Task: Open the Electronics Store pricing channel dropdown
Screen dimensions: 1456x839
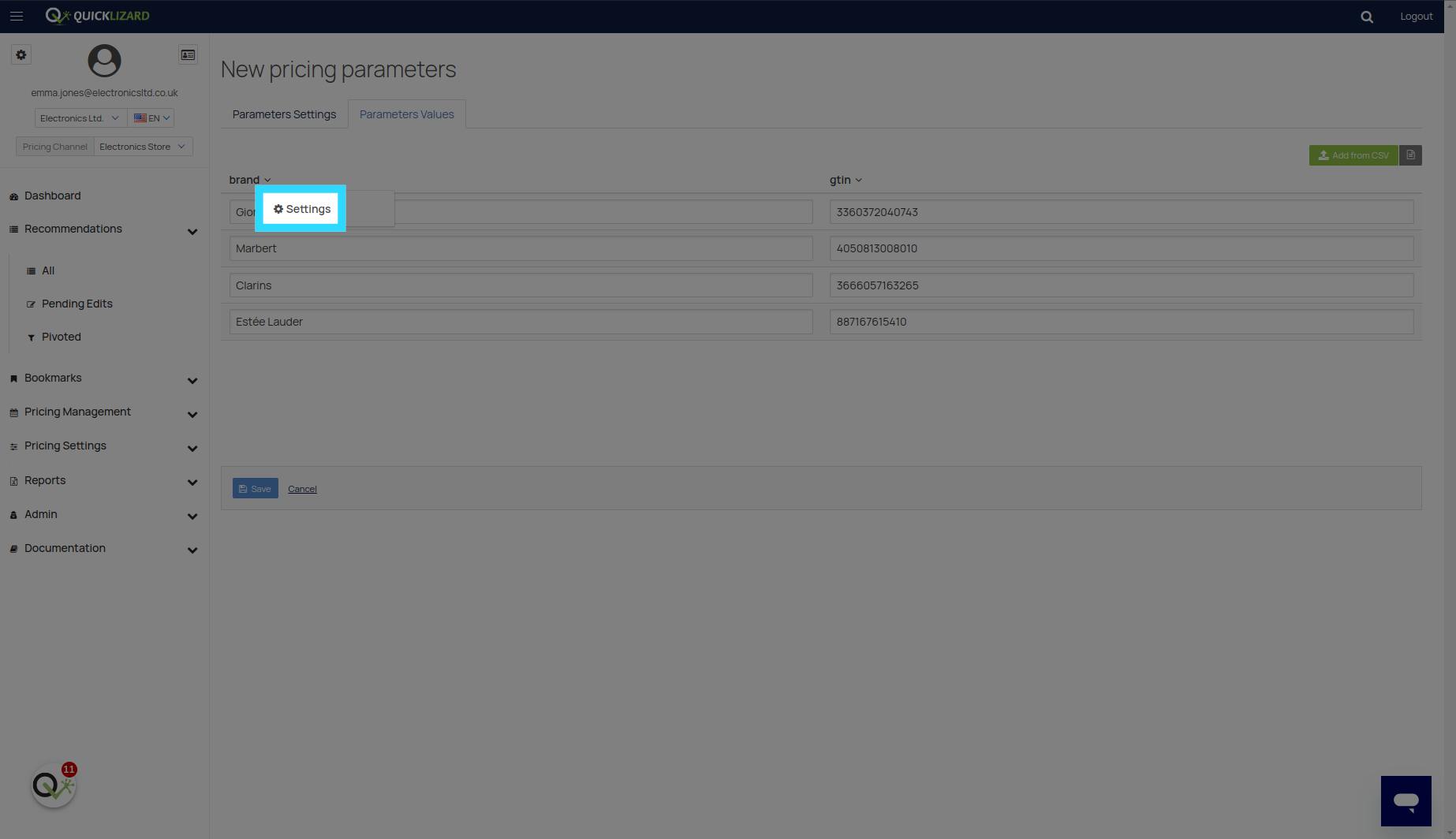Action: coord(143,147)
